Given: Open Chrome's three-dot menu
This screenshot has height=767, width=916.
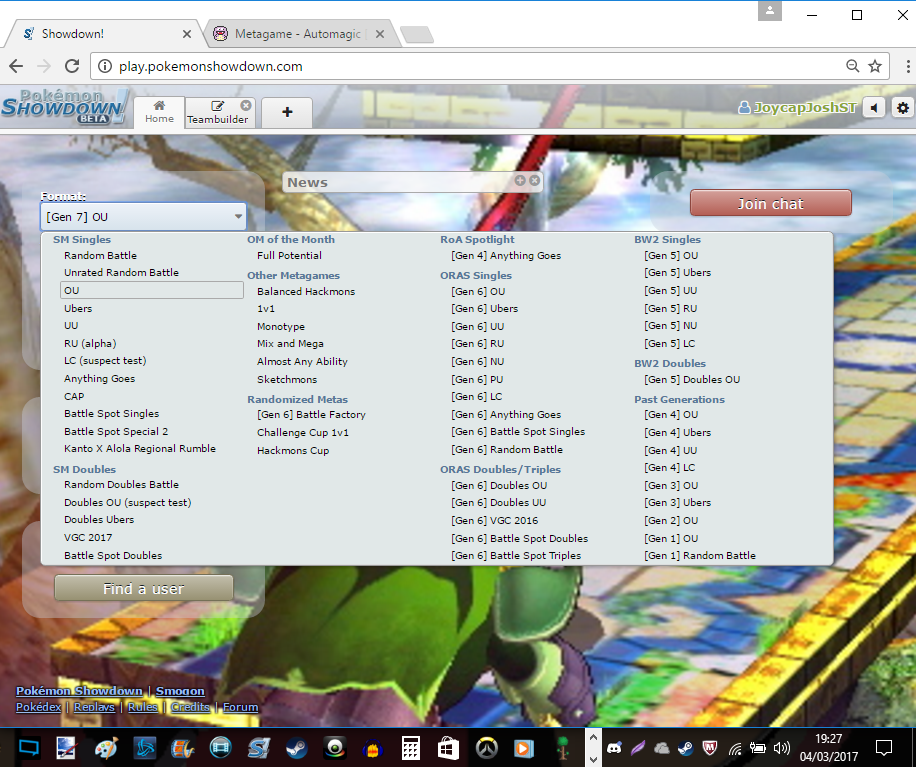Looking at the screenshot, I should tap(903, 66).
